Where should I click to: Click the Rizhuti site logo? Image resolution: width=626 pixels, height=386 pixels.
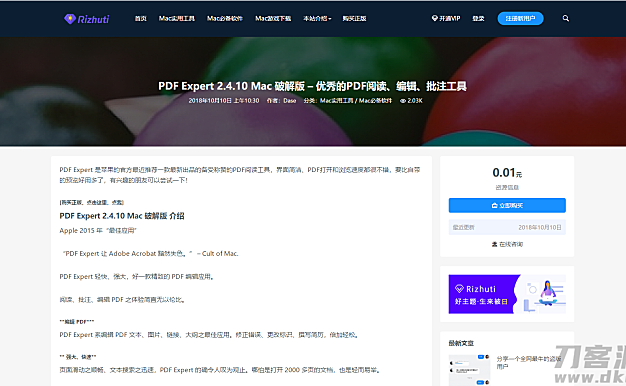(x=87, y=19)
